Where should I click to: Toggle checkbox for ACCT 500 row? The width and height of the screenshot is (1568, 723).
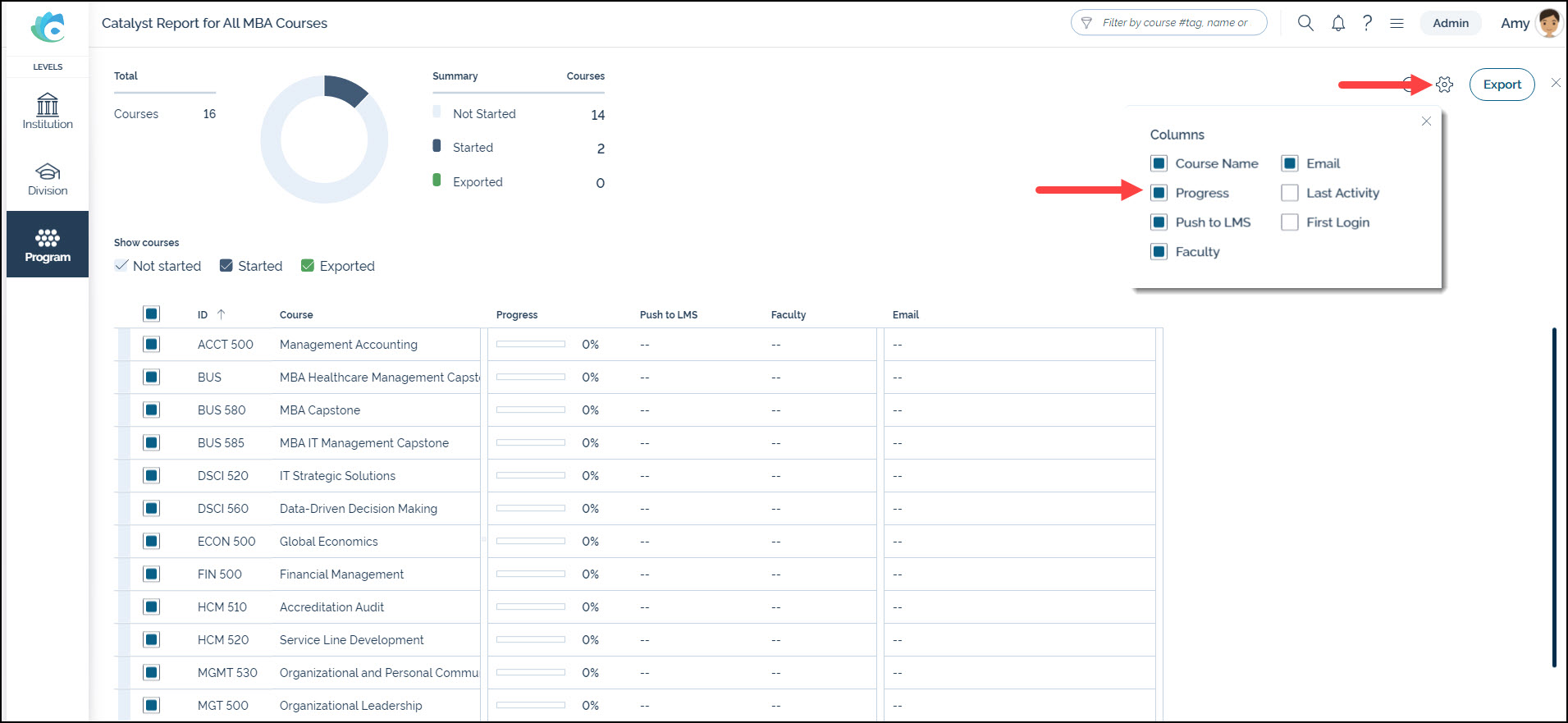[151, 344]
